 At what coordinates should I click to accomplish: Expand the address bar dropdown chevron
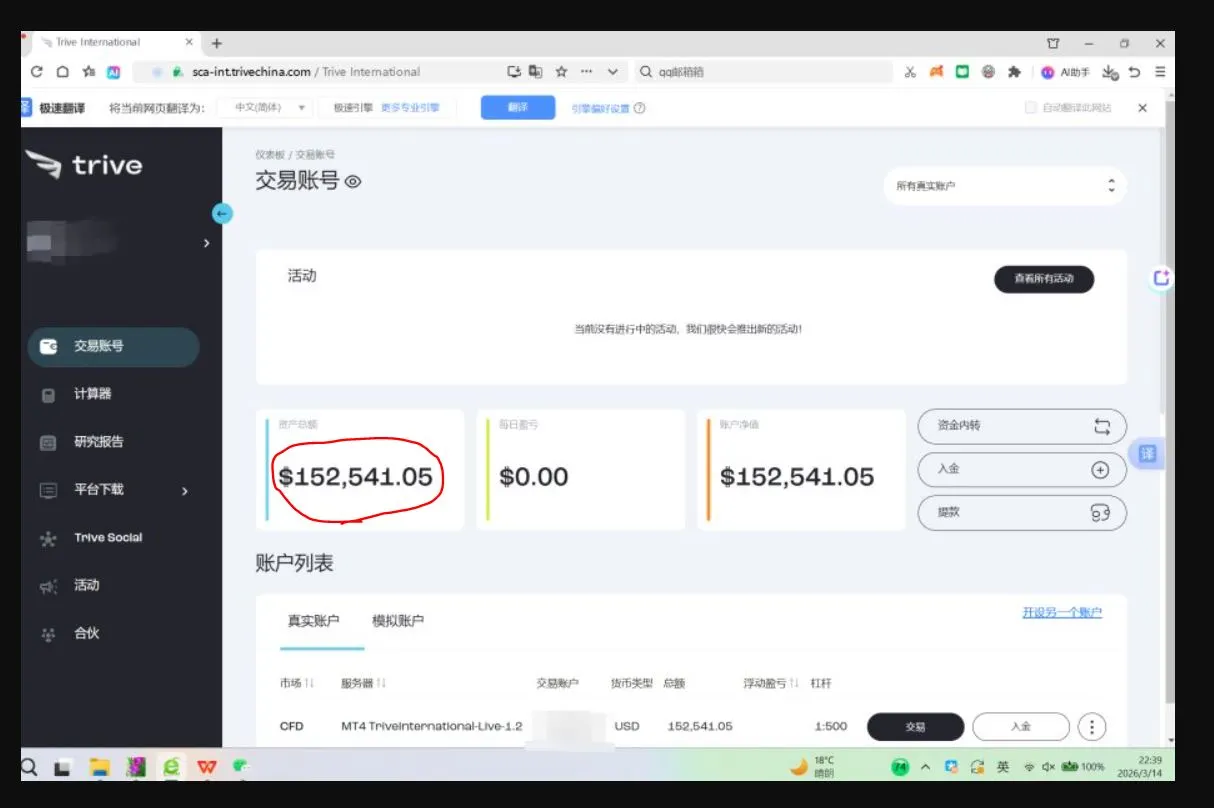[x=613, y=72]
